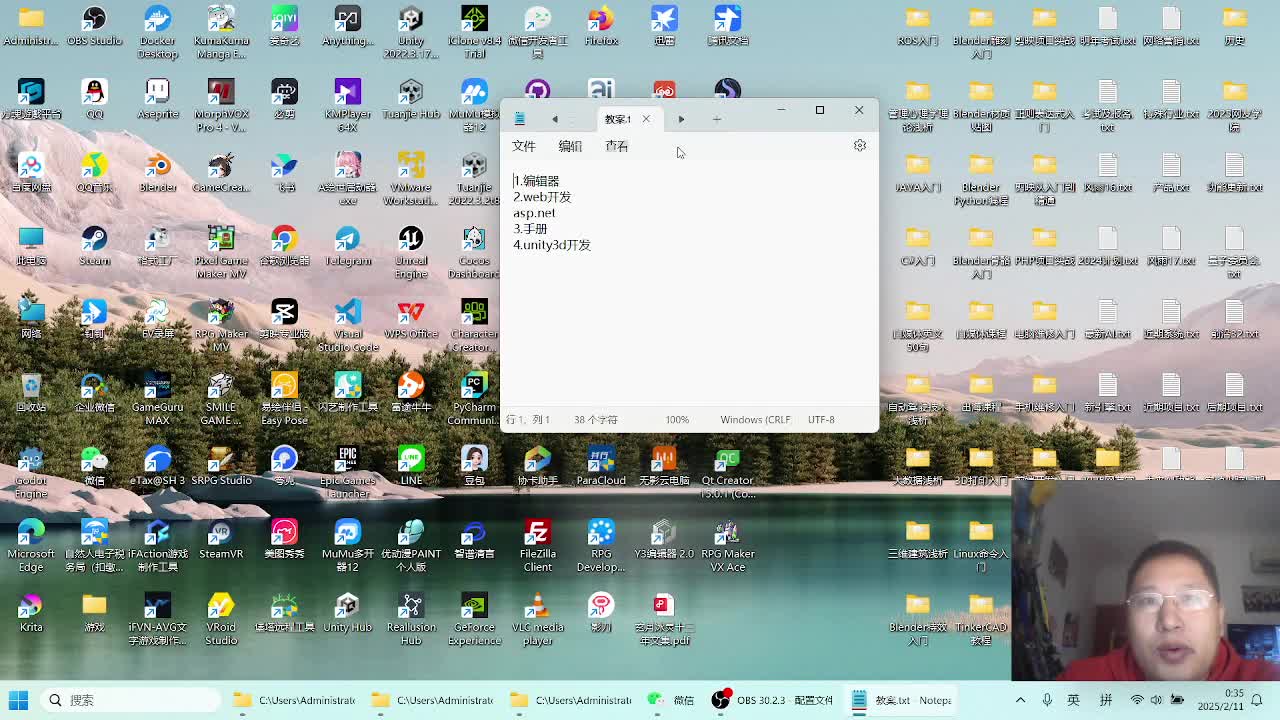Open Docker Desktop shortcut

click(x=157, y=32)
